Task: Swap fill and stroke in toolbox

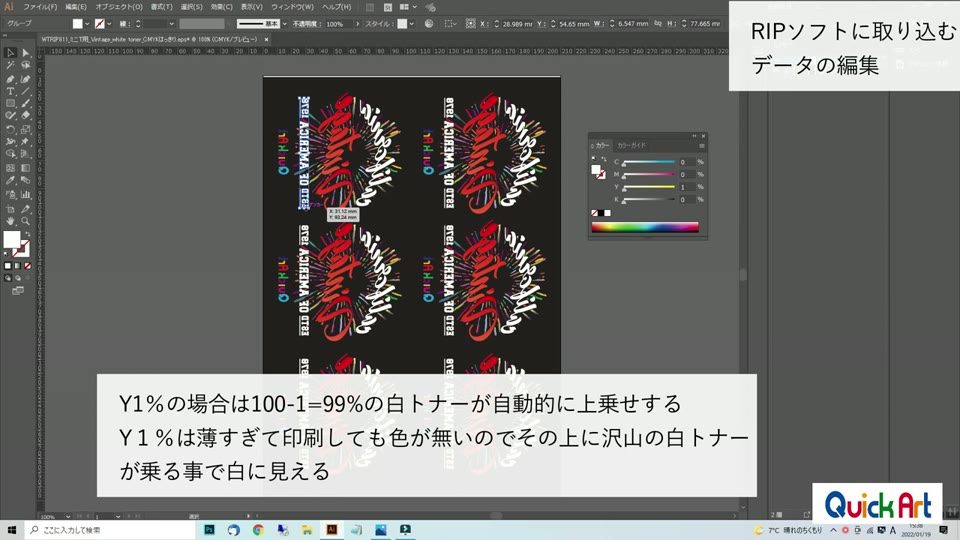Action: tap(26, 234)
